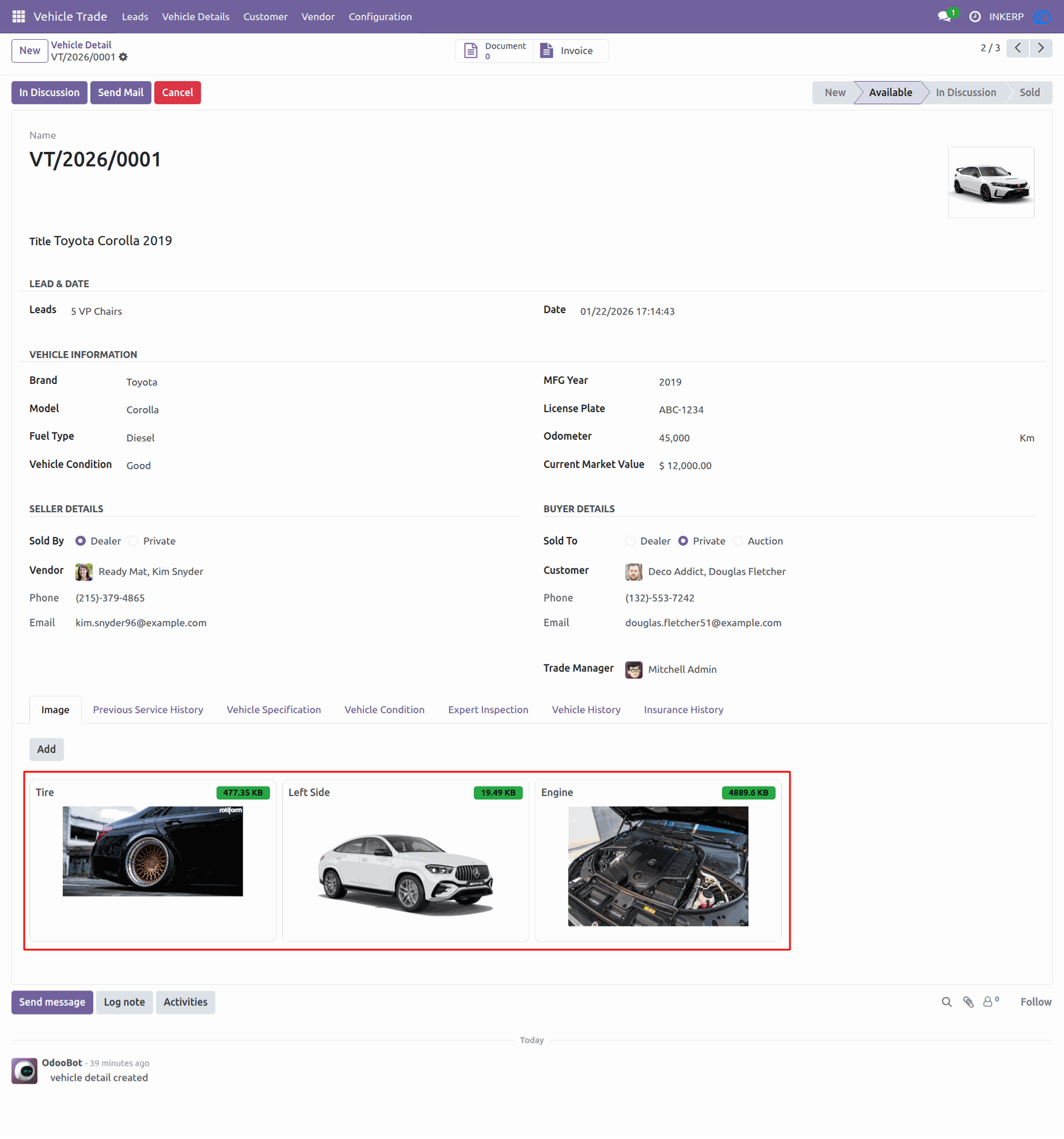
Task: Switch to Previous Service History tab
Action: point(148,710)
